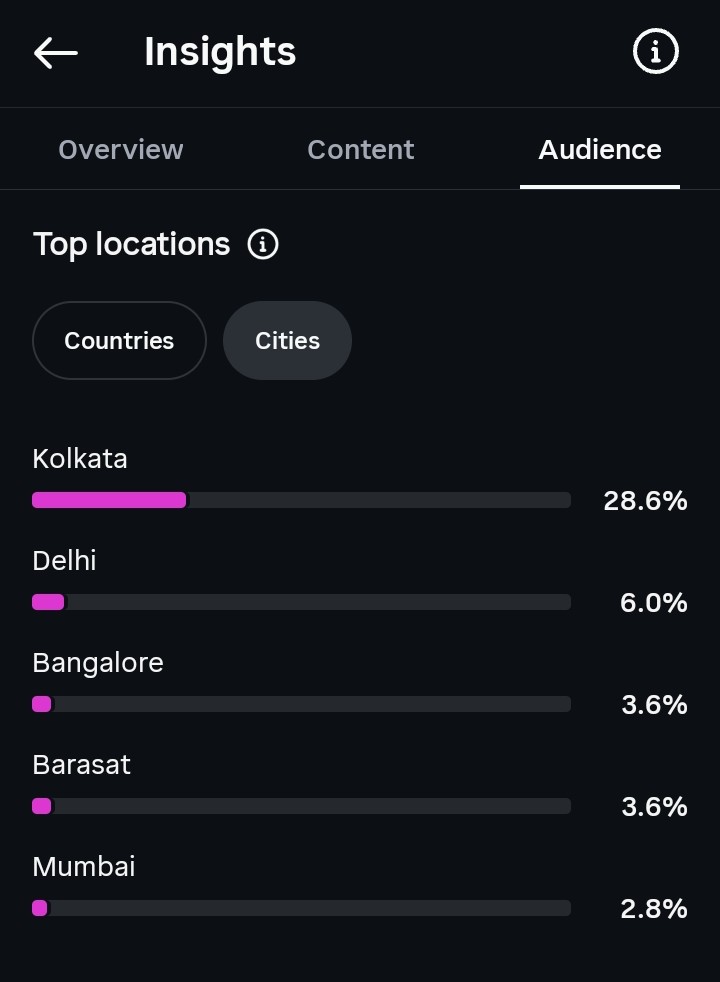Select the Kolkata city label
The height and width of the screenshot is (982, 720).
click(x=80, y=459)
